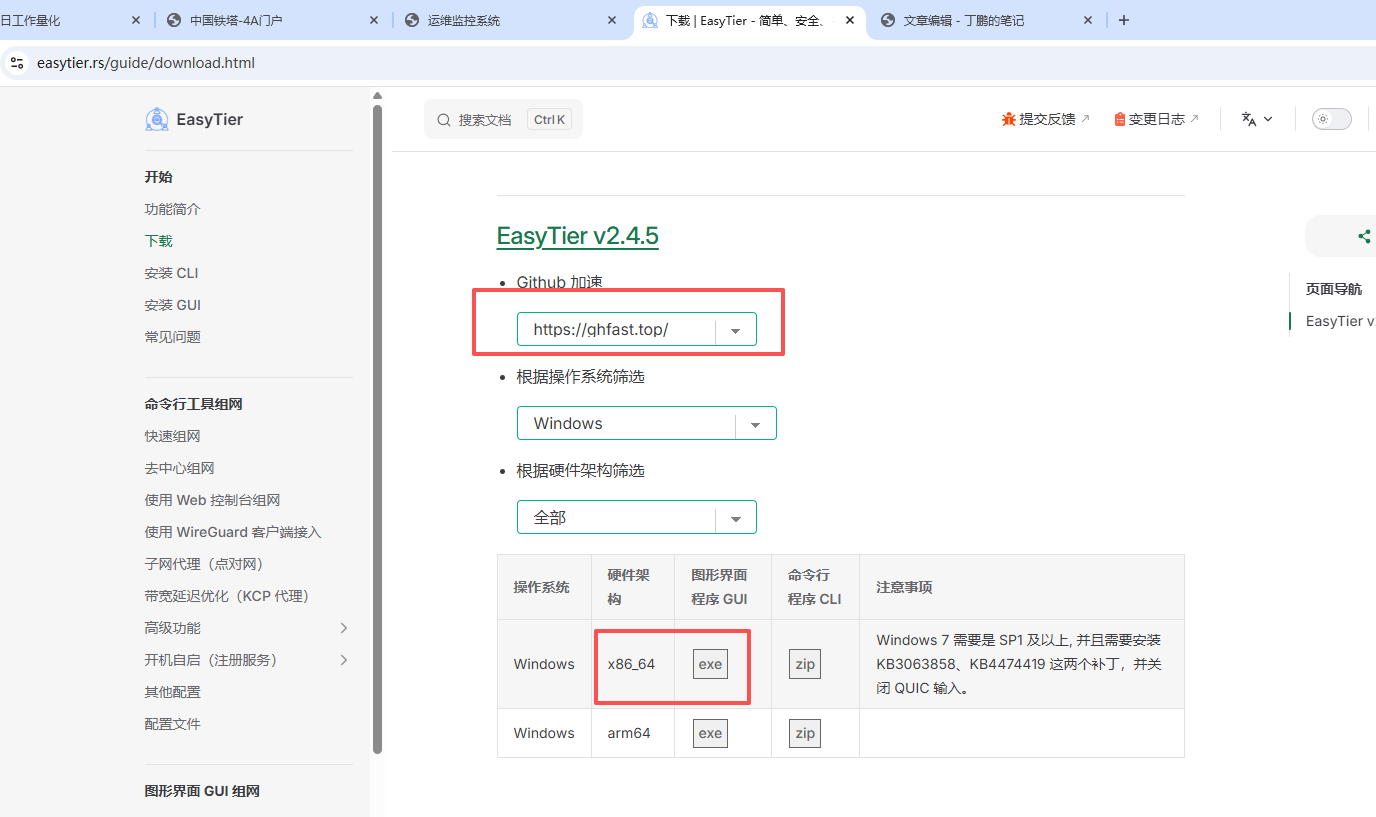Click the site info icon in address bar
This screenshot has width=1376, height=817.
click(16, 63)
